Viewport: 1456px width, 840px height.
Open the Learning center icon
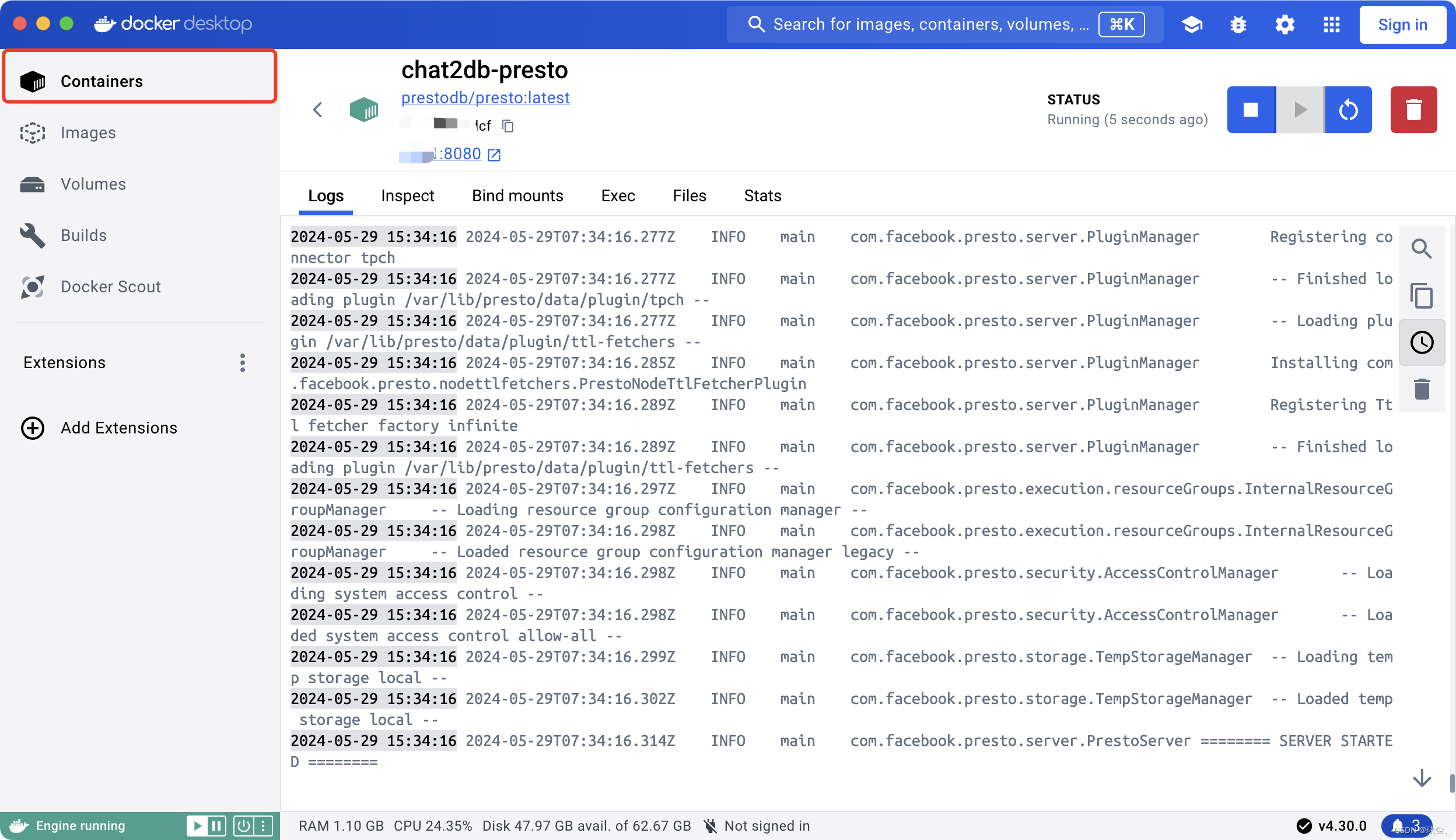coord(1192,24)
